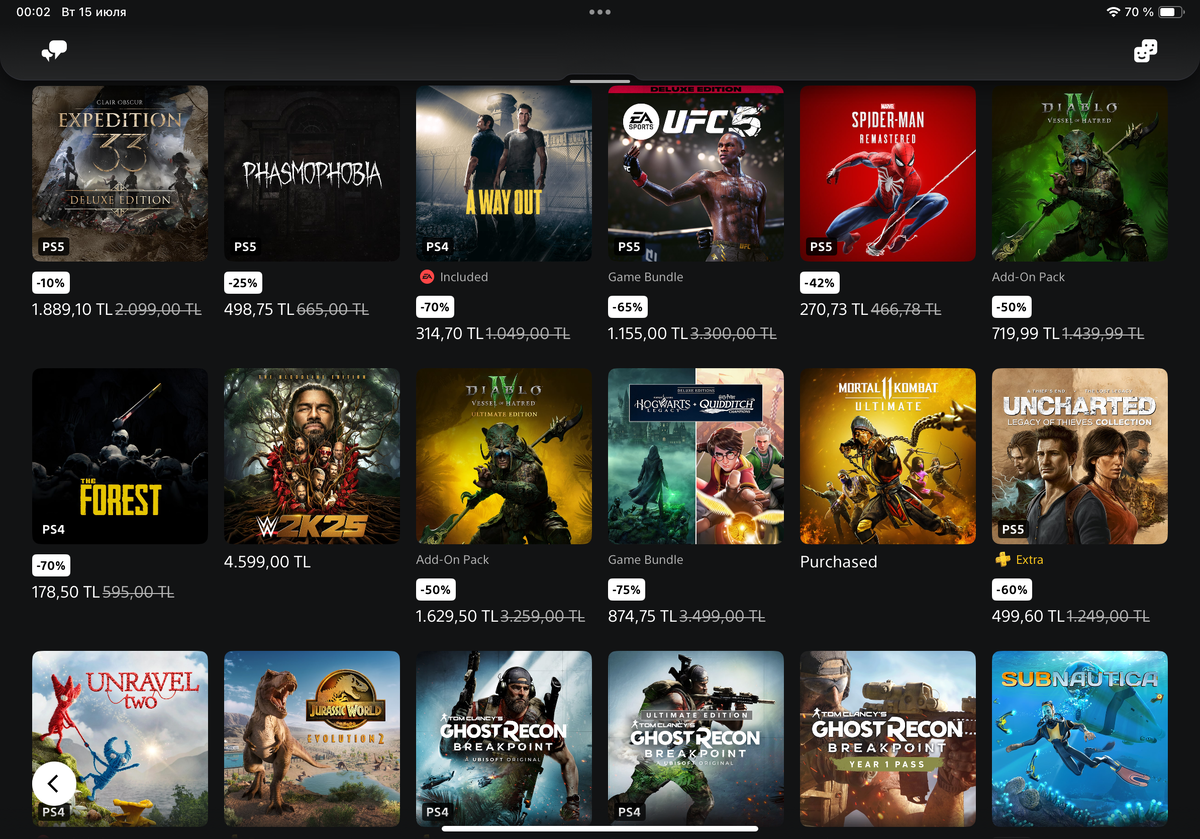
Task: Open Spider-Man Remastered cover
Action: (x=888, y=174)
